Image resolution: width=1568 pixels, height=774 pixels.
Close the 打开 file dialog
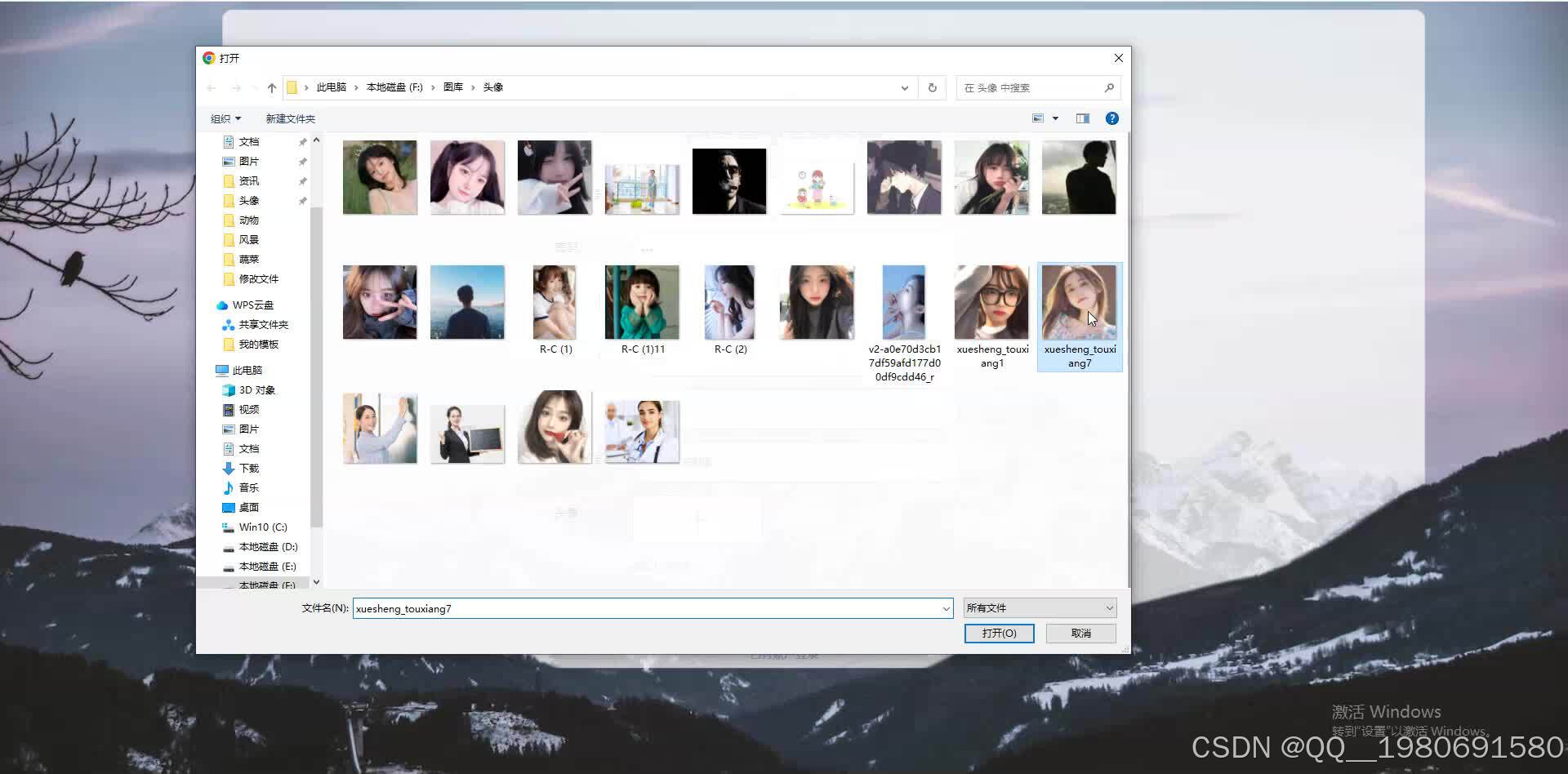tap(1118, 58)
